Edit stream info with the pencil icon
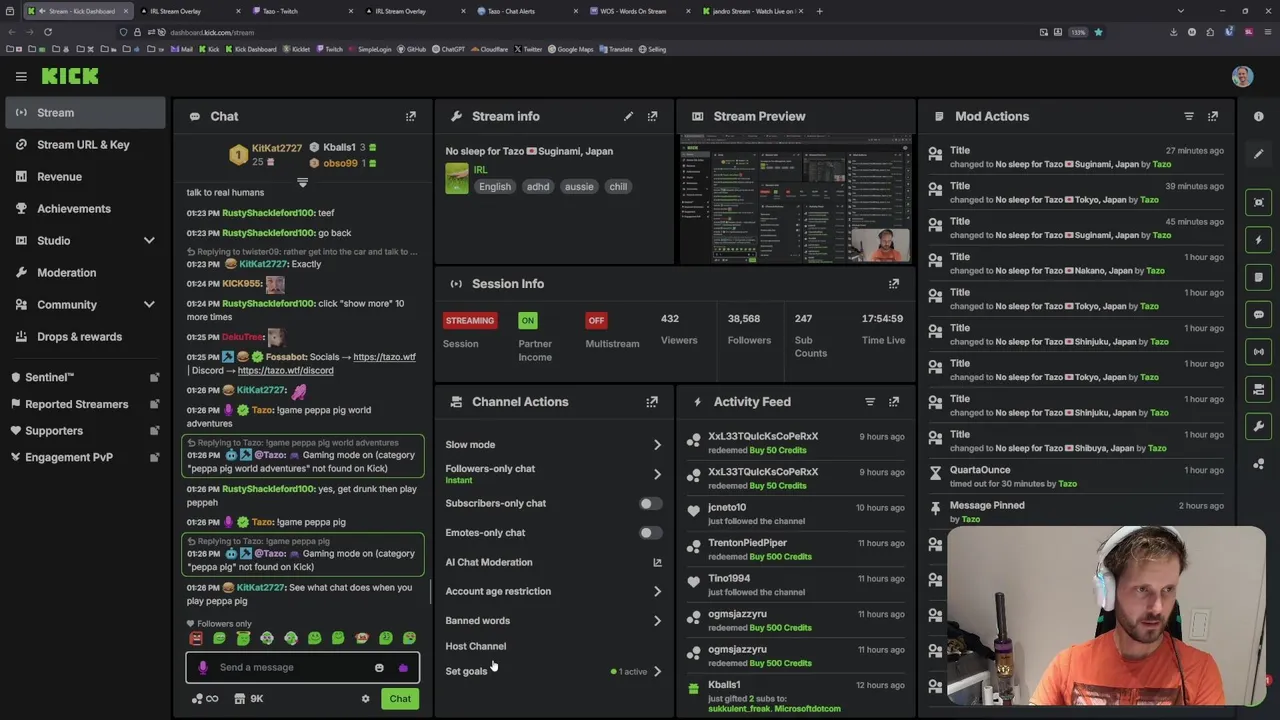This screenshot has width=1280, height=720. pos(628,116)
